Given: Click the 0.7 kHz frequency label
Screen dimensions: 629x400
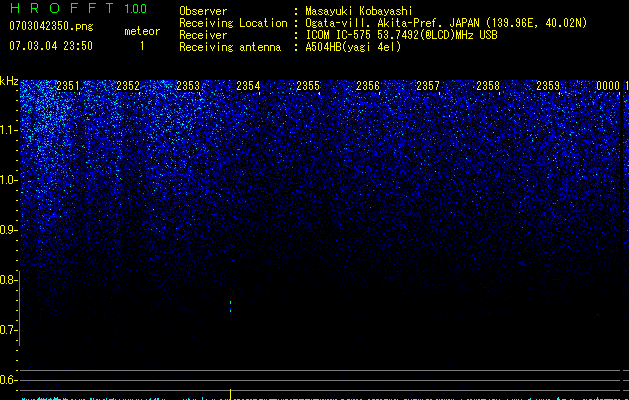Looking at the screenshot, I should (8, 330).
